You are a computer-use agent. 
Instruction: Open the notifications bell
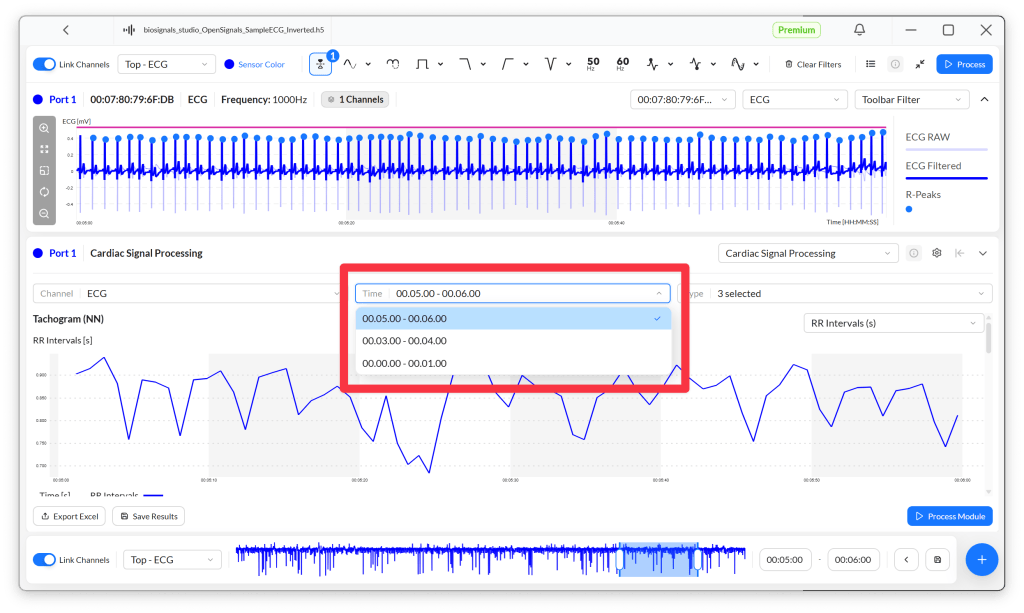tap(859, 29)
